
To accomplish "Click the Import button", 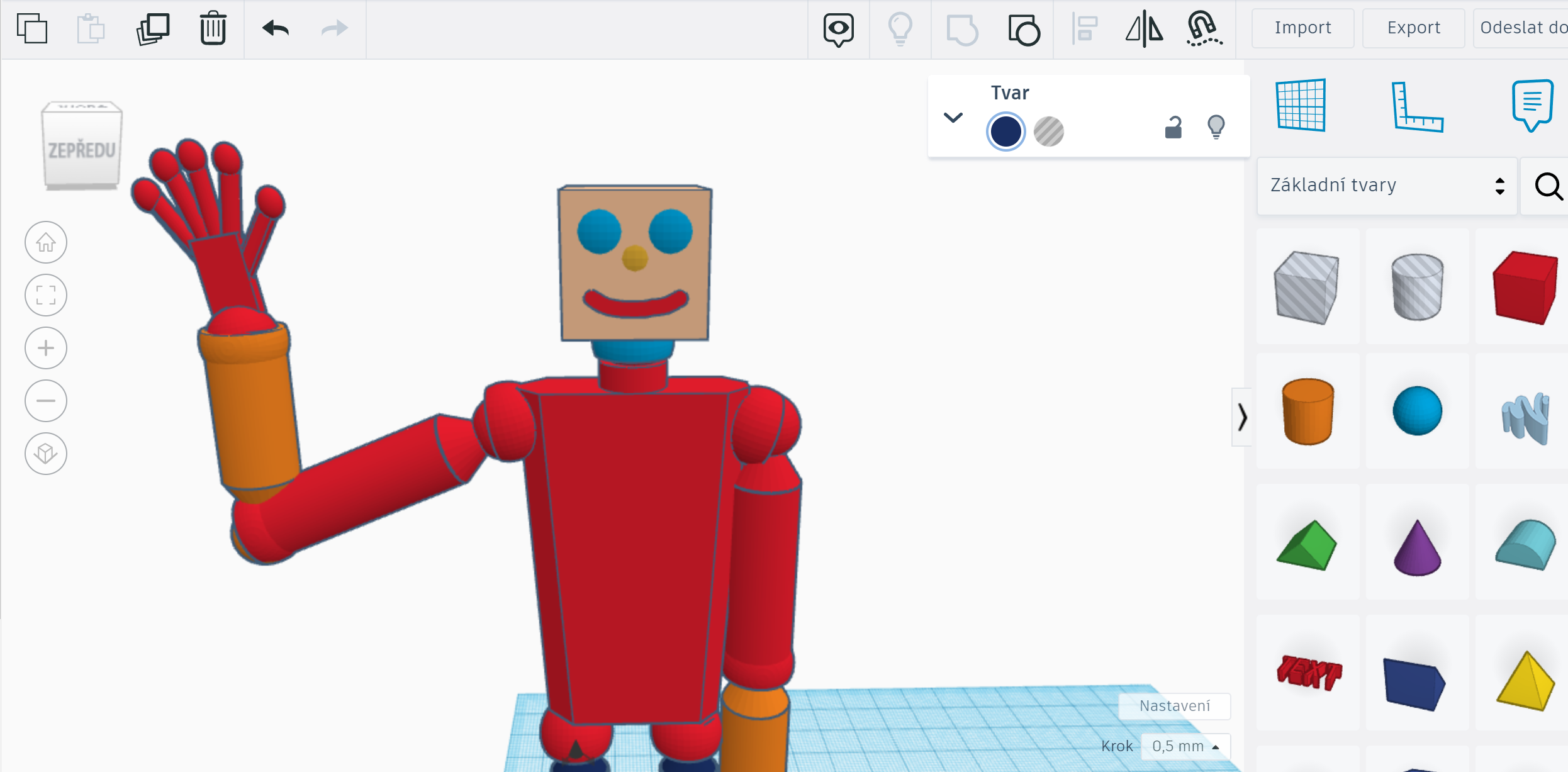I will click(1302, 28).
